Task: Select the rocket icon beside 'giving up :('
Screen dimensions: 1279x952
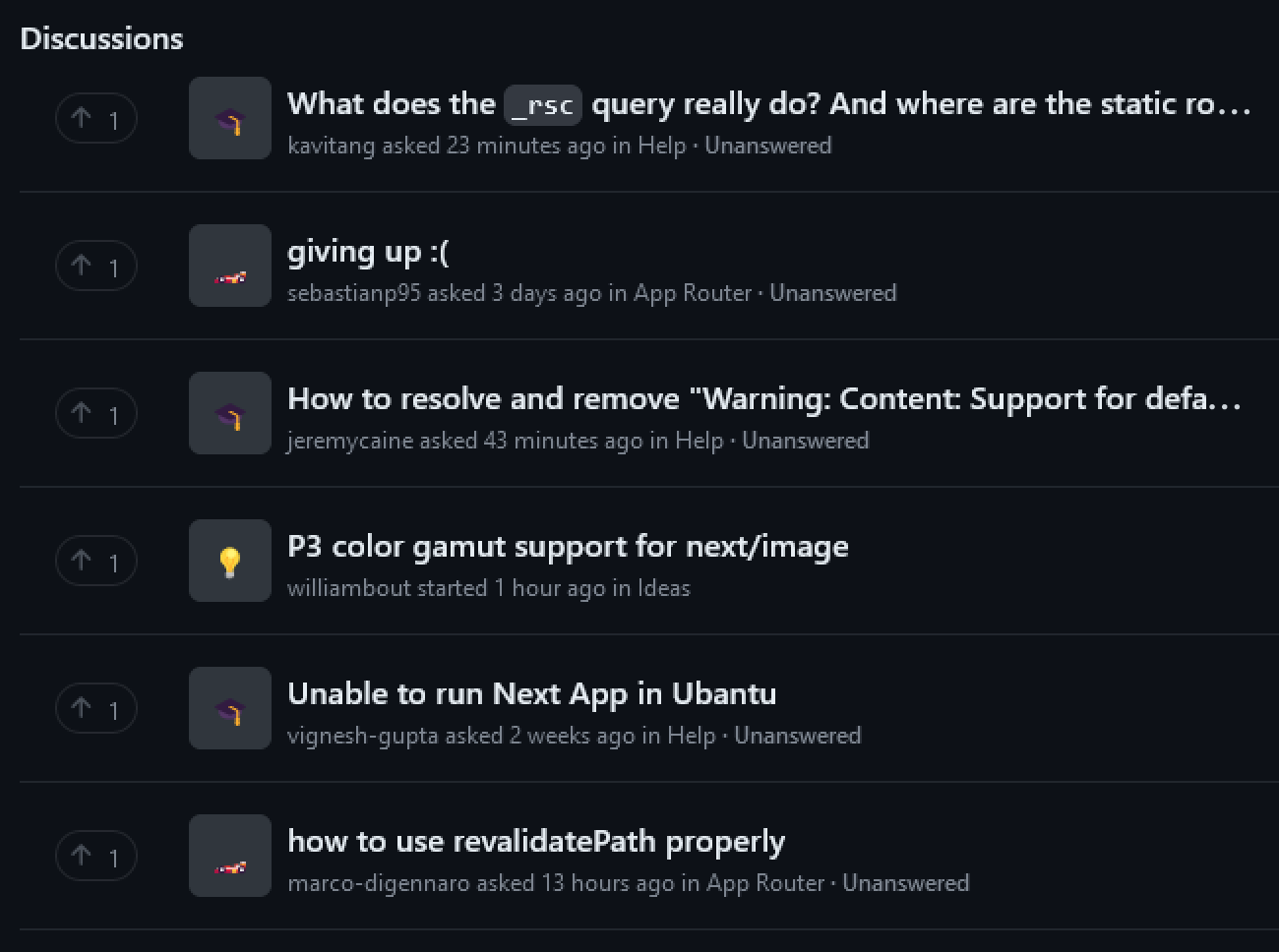Action: click(229, 266)
